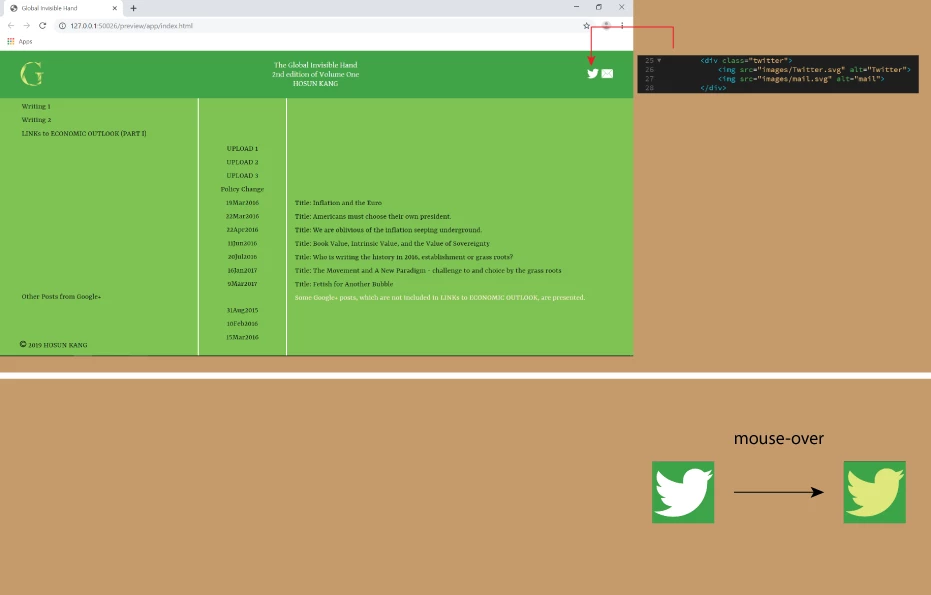931x595 pixels.
Task: Click the Twitter.svg img code line
Action: (x=814, y=69)
